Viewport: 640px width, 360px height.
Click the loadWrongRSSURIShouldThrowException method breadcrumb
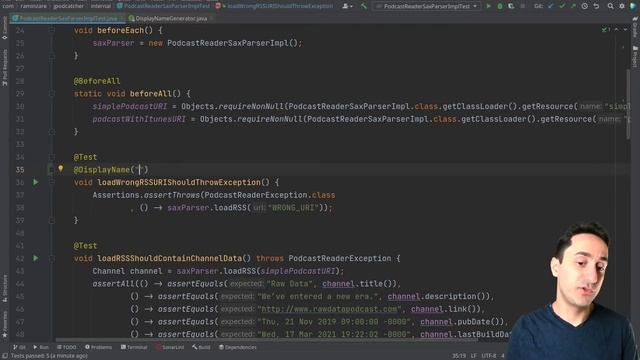pyautogui.click(x=274, y=6)
